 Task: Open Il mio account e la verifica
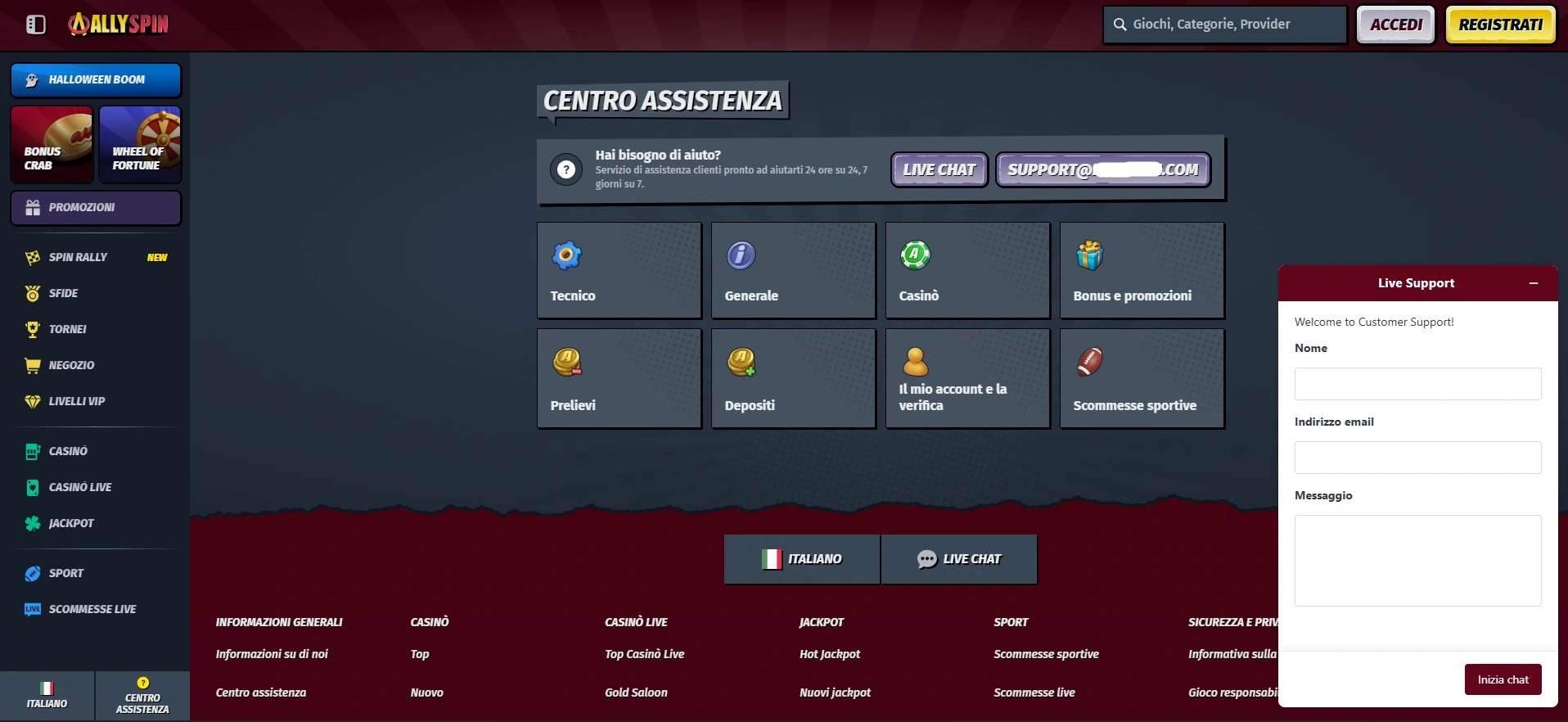968,378
